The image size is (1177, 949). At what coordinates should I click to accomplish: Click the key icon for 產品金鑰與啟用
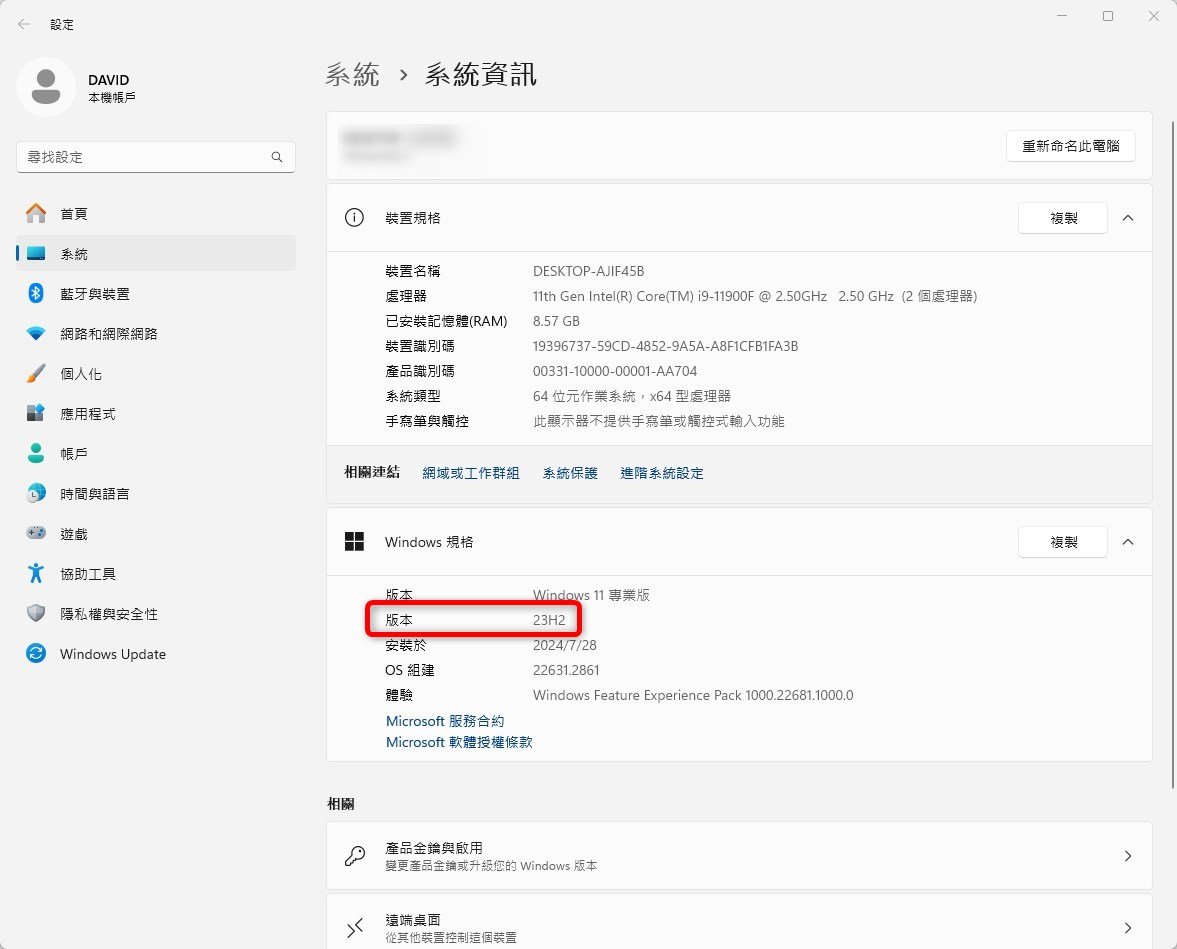click(x=354, y=856)
